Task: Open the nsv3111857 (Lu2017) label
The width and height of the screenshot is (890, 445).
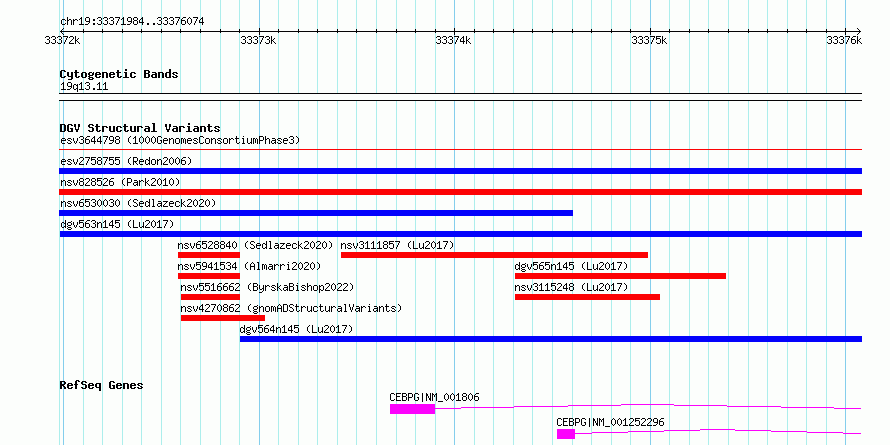Action: pos(397,245)
